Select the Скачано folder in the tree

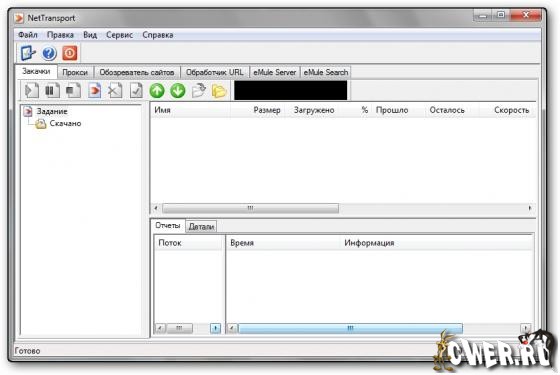(65, 124)
